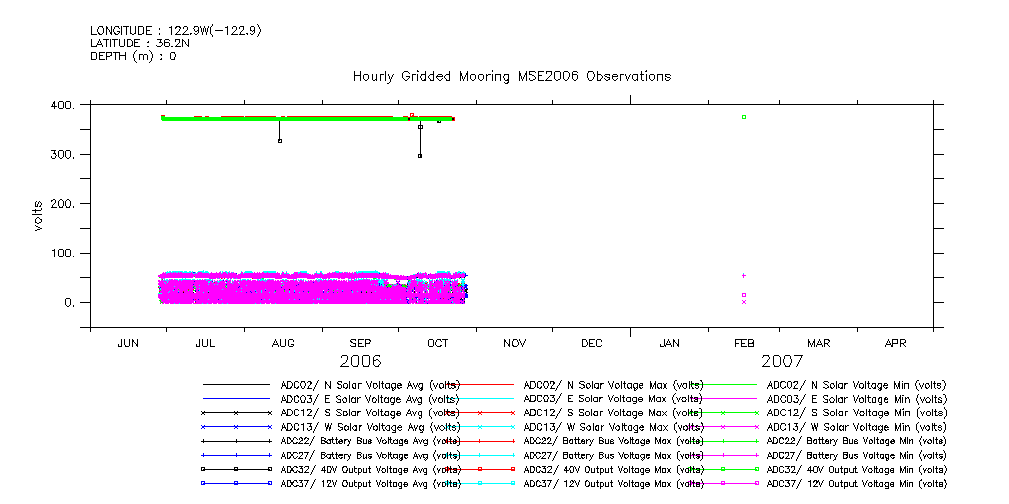
Task: Click the blue line swatch for ADC03 Avg
Action: point(236,399)
